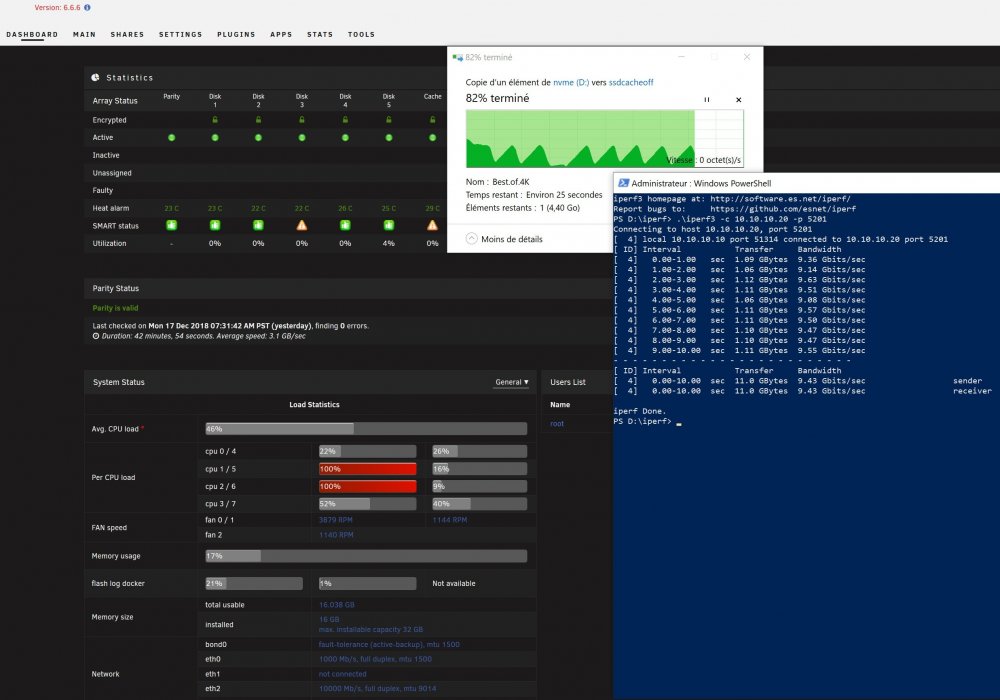Click Disk 1 SMART thumbs-up icon
Screen dimensions: 1000x700
[x=215, y=225]
